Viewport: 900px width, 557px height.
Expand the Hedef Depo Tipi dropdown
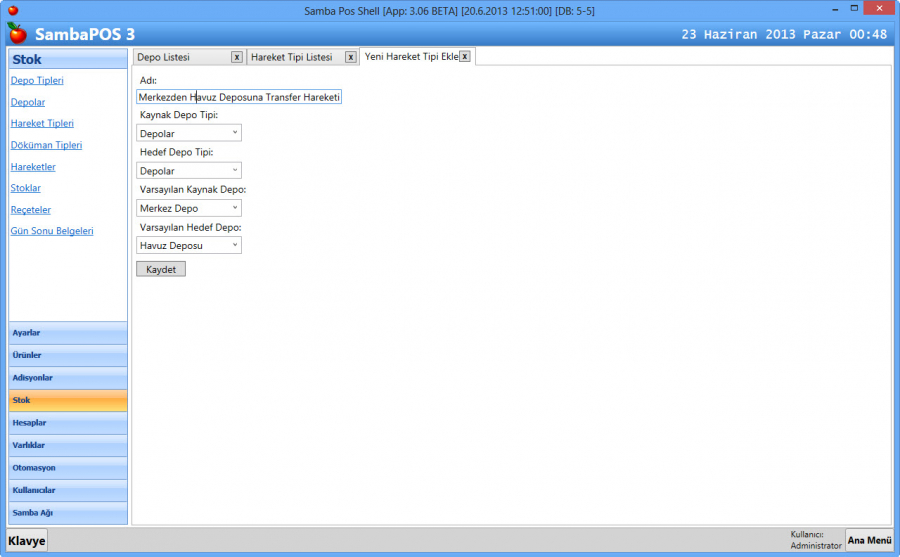189,171
